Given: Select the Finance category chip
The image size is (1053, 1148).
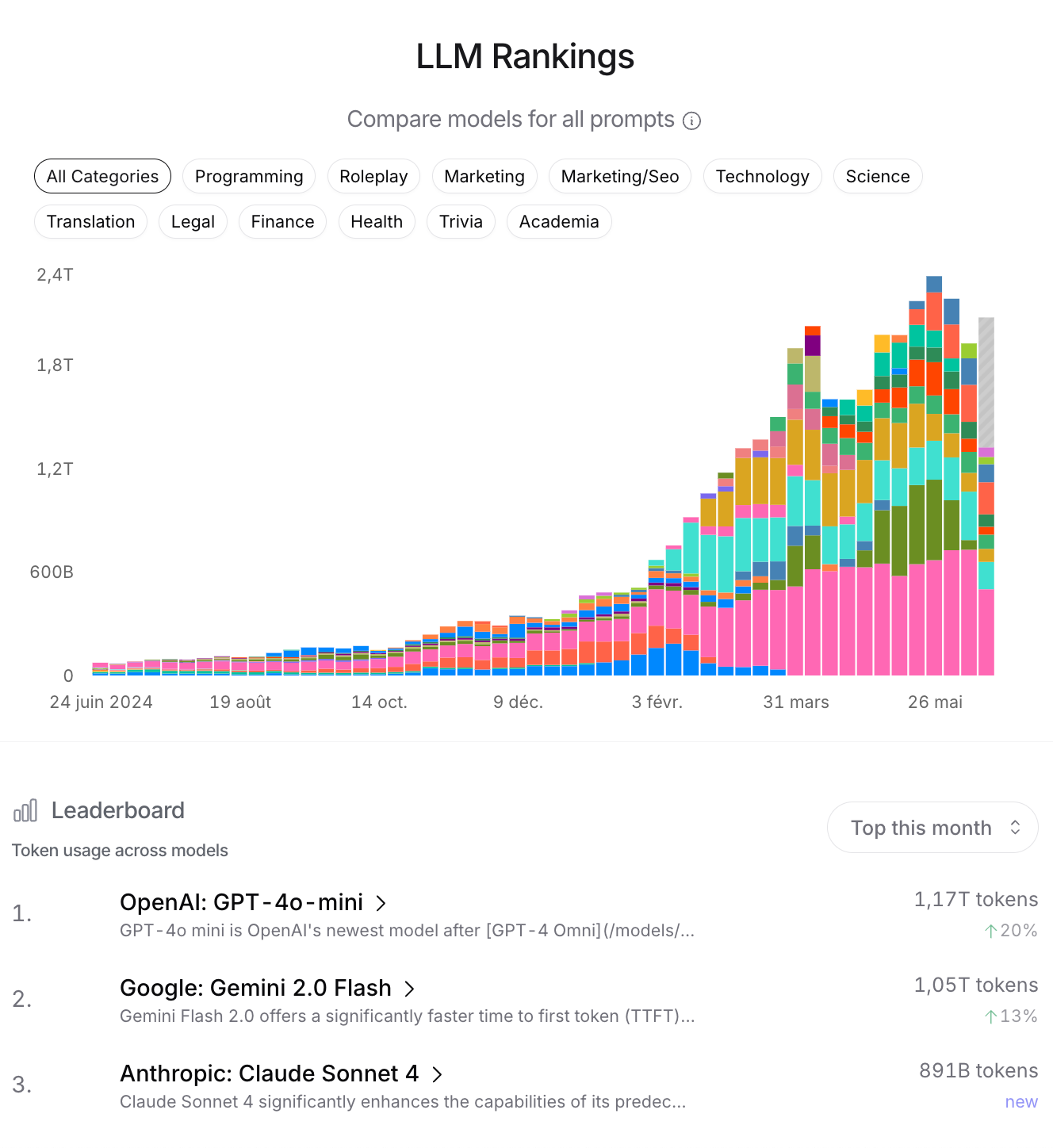Looking at the screenshot, I should (282, 221).
